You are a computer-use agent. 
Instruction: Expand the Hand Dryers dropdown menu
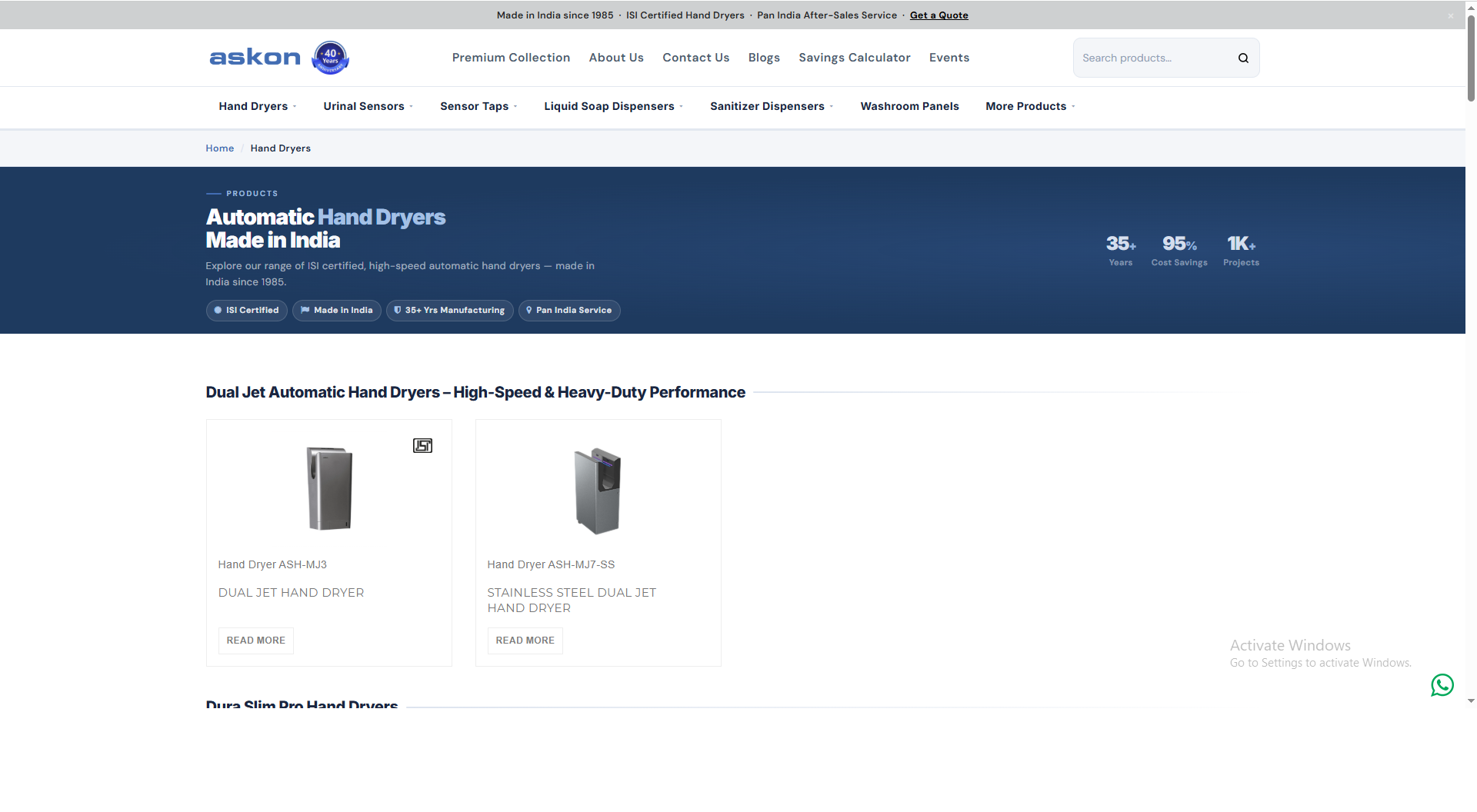(x=257, y=106)
